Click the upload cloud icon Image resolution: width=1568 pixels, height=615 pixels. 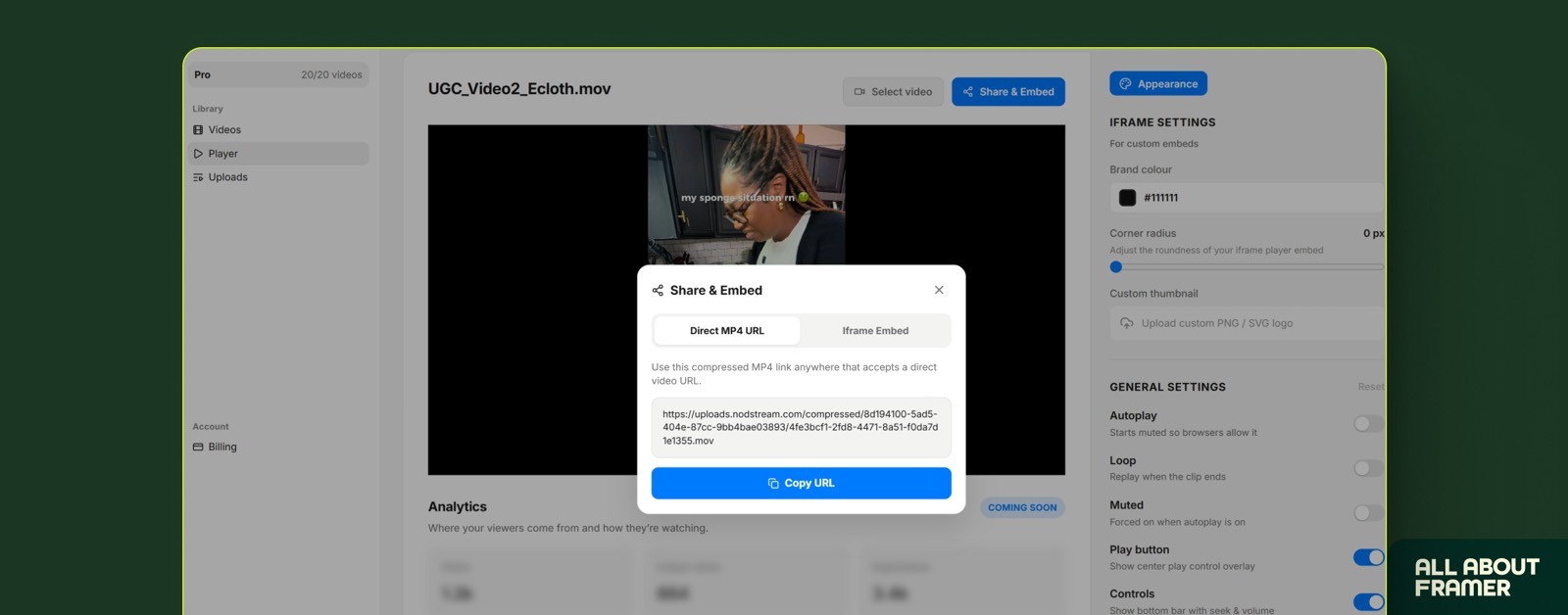click(x=1127, y=323)
